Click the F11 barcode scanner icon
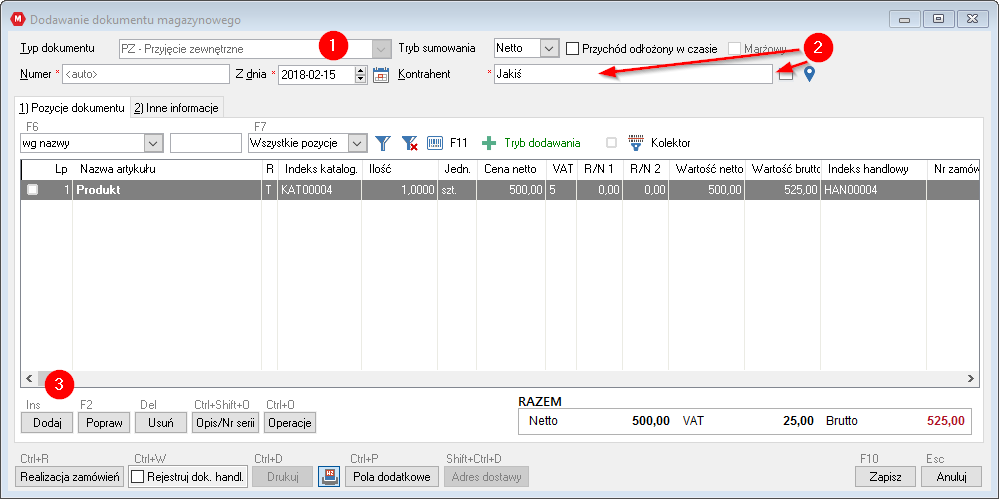This screenshot has width=999, height=499. pos(435,143)
